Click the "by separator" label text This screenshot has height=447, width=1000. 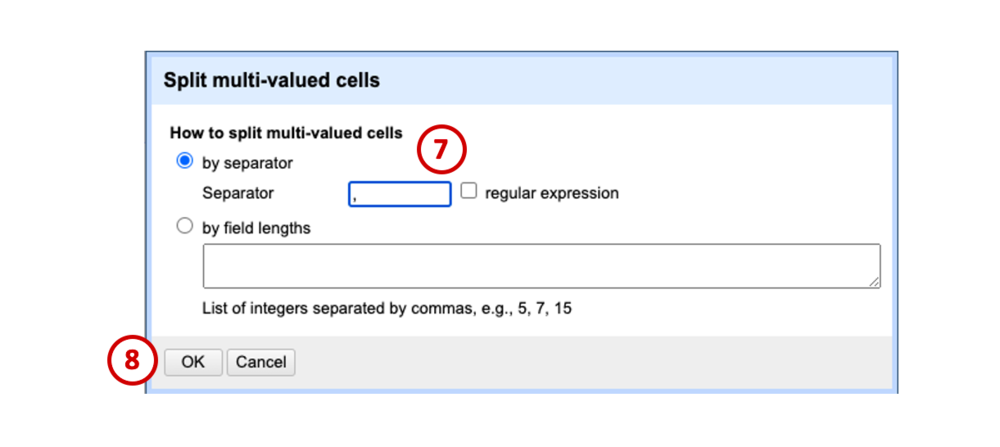[x=247, y=163]
